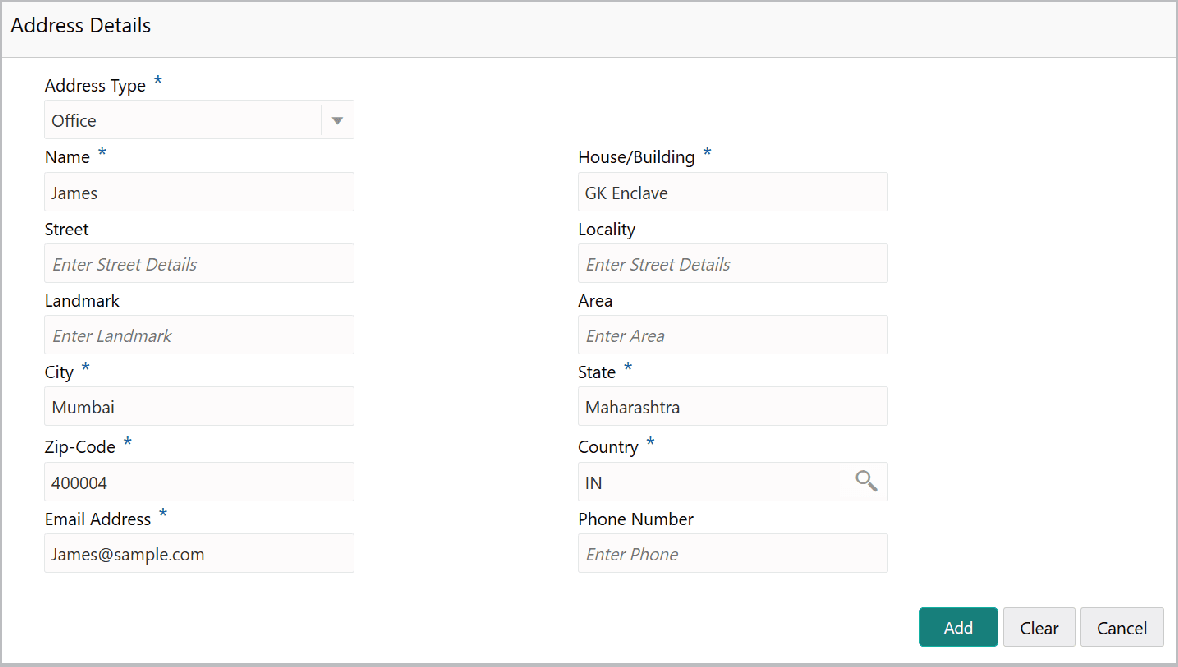
Task: Expand the Address Type dropdown
Action: coord(337,120)
